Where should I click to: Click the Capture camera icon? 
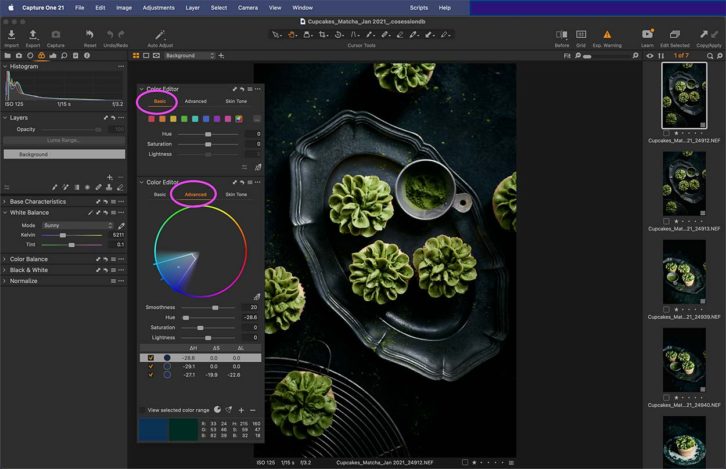coord(56,35)
